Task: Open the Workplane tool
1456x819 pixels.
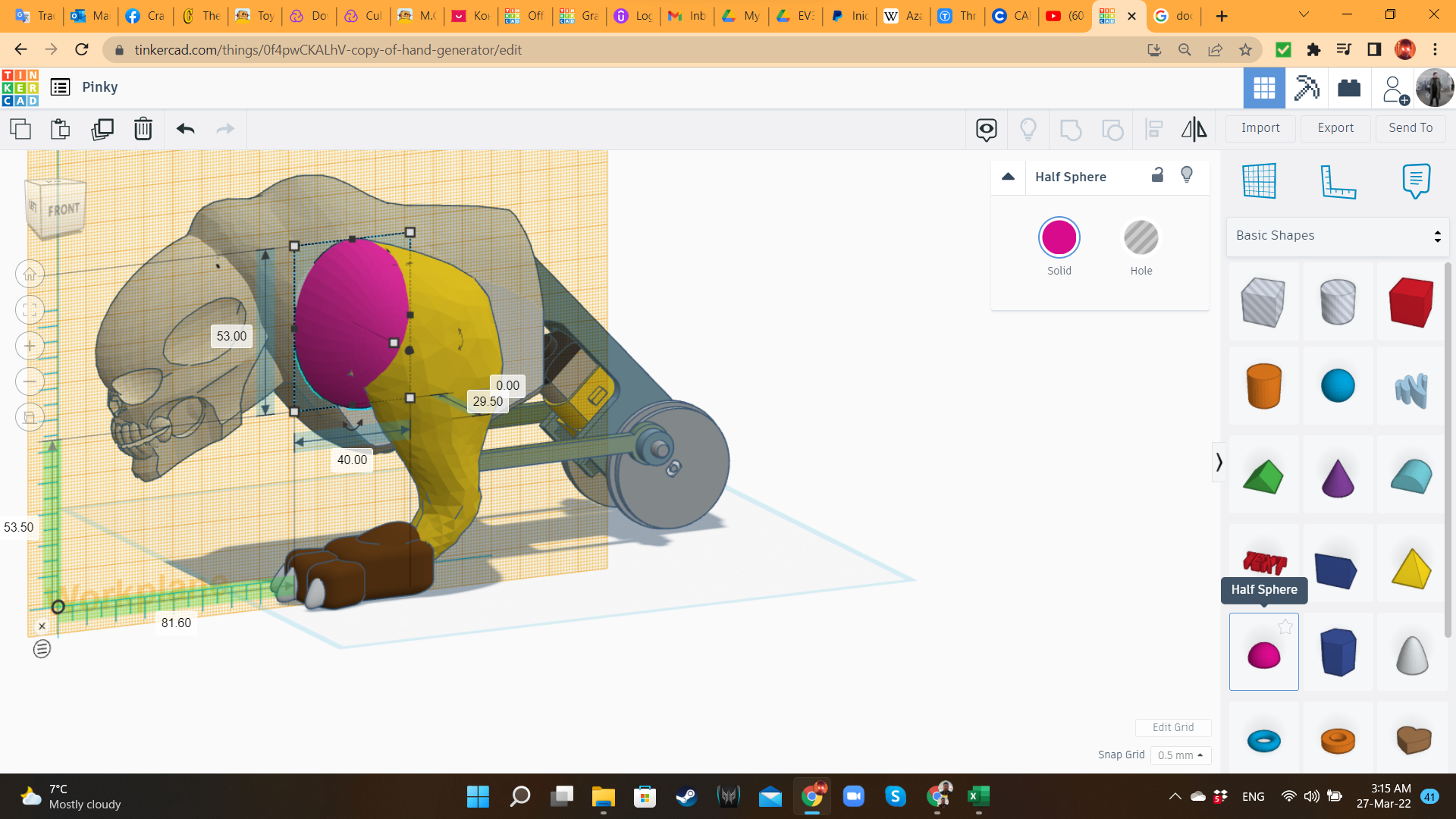Action: point(1260,180)
